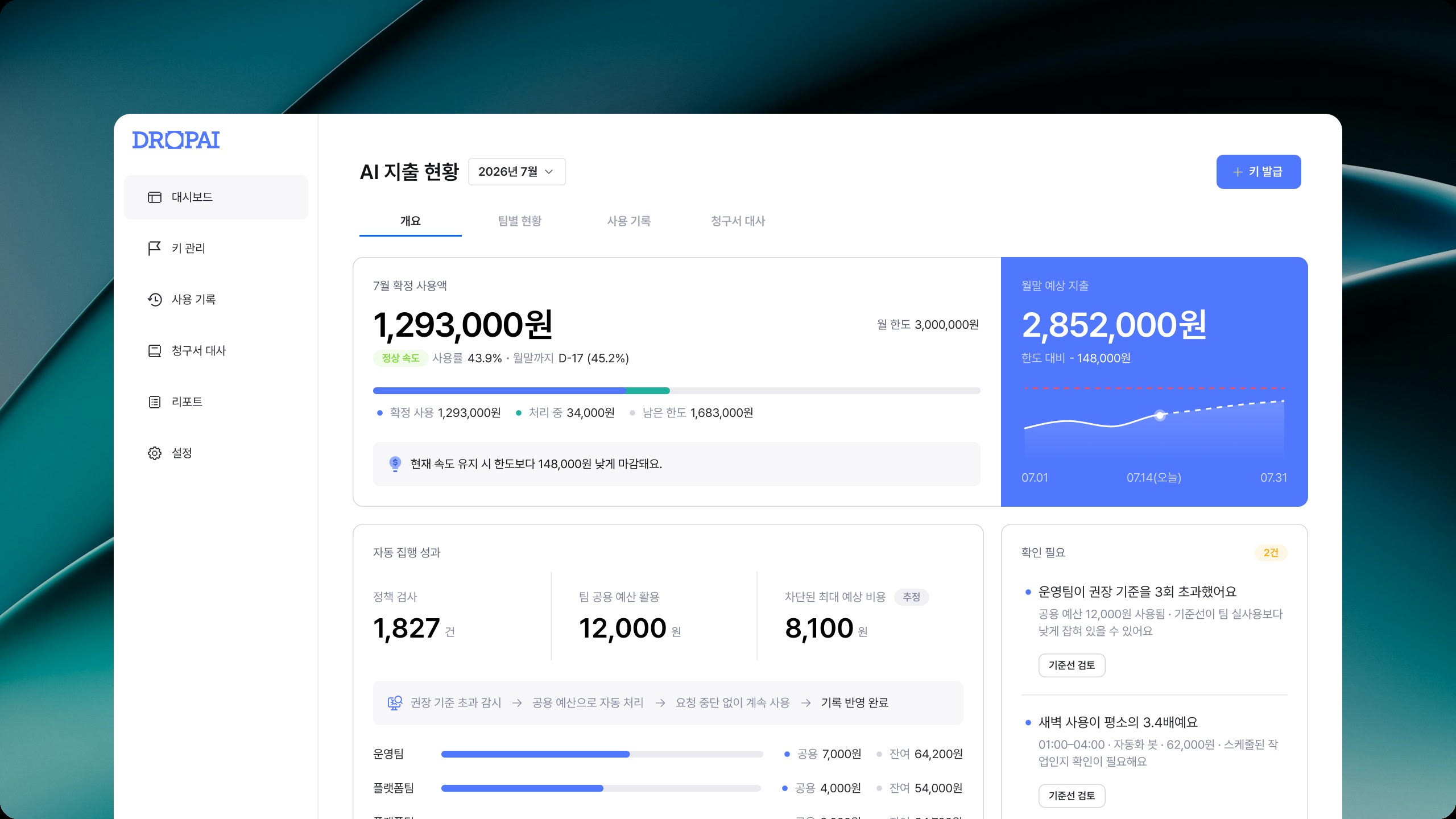Viewport: 1456px width, 819px height.
Task: Click the 운영팀 row label
Action: (x=388, y=754)
